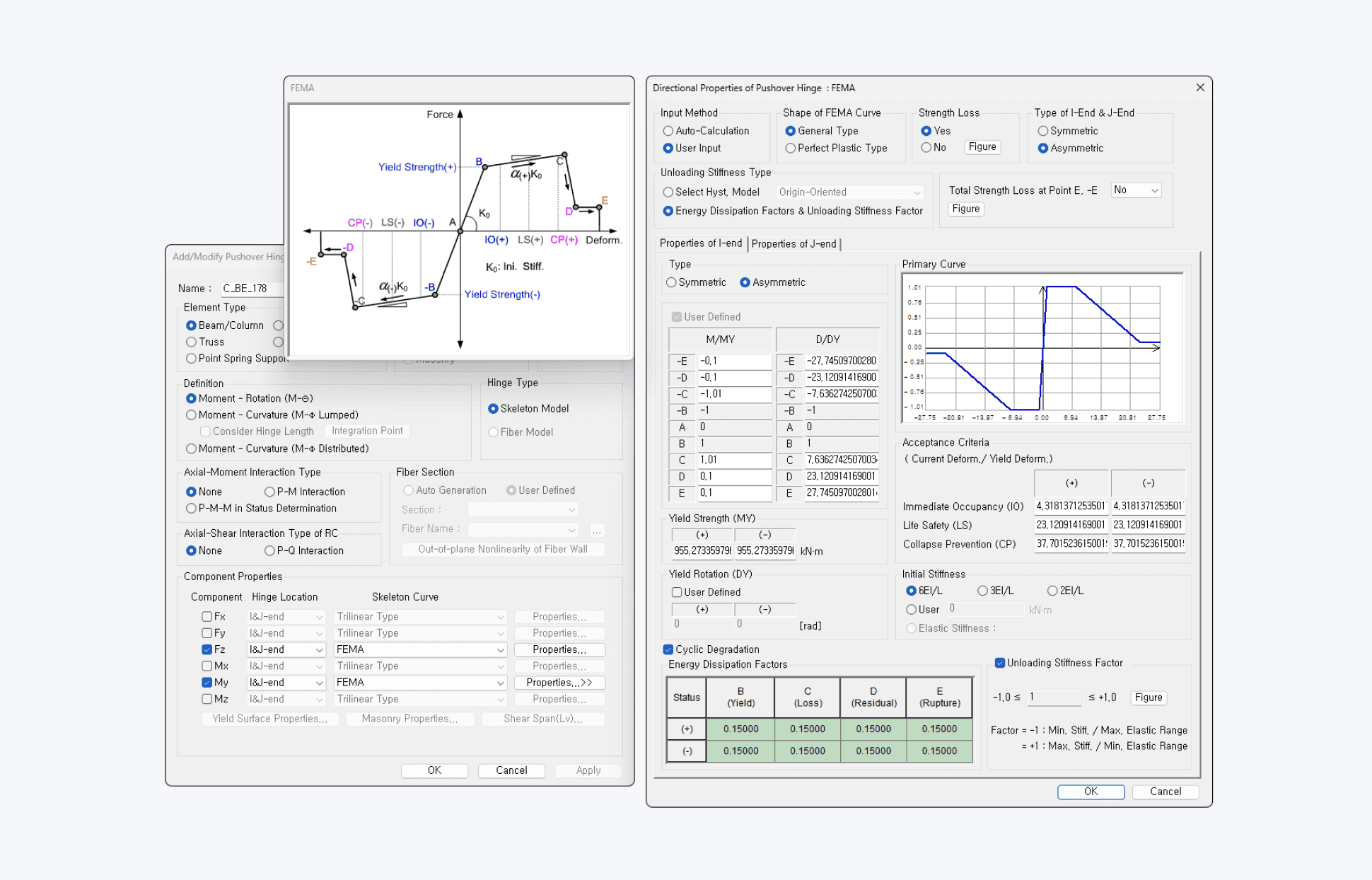Open the Strength Loss Figure

(982, 147)
